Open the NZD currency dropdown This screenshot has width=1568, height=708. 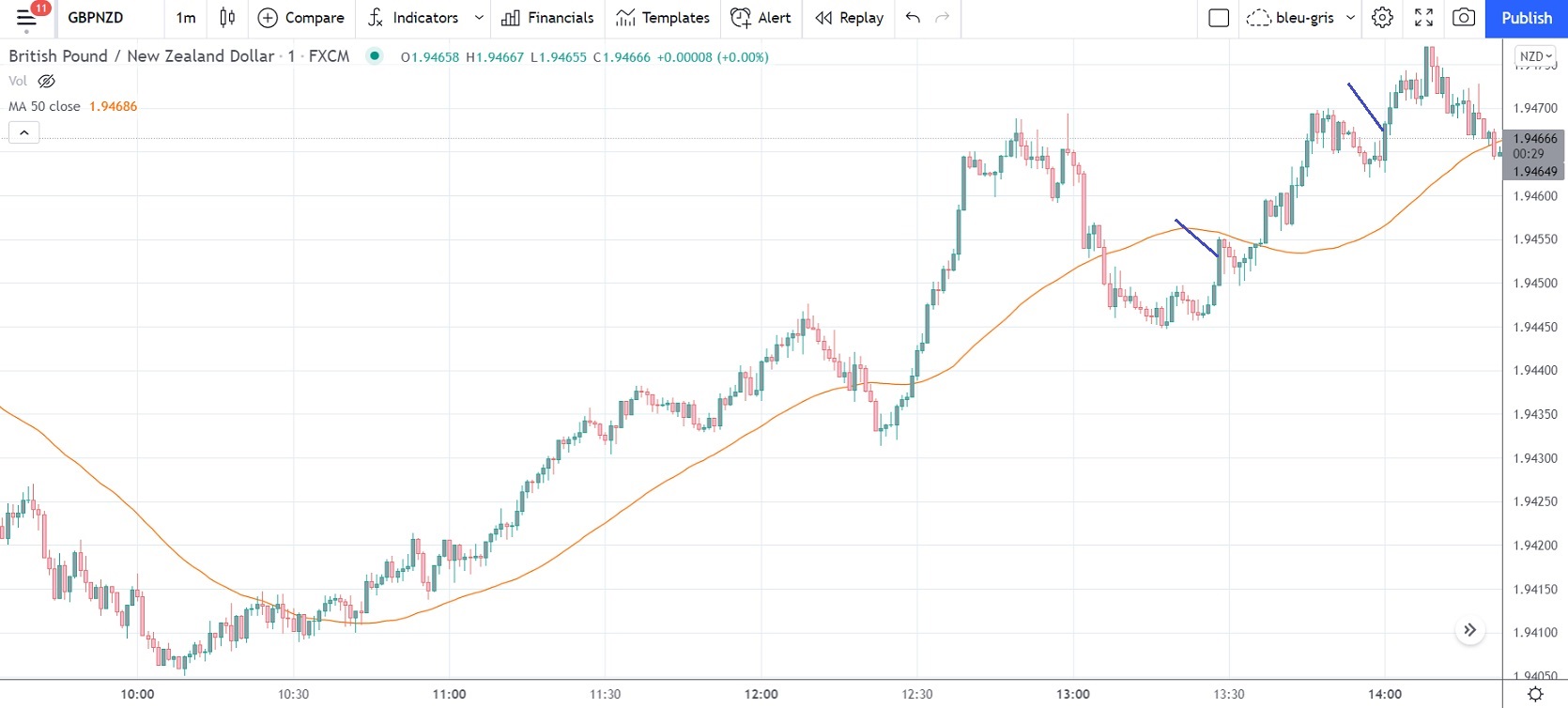[x=1535, y=56]
